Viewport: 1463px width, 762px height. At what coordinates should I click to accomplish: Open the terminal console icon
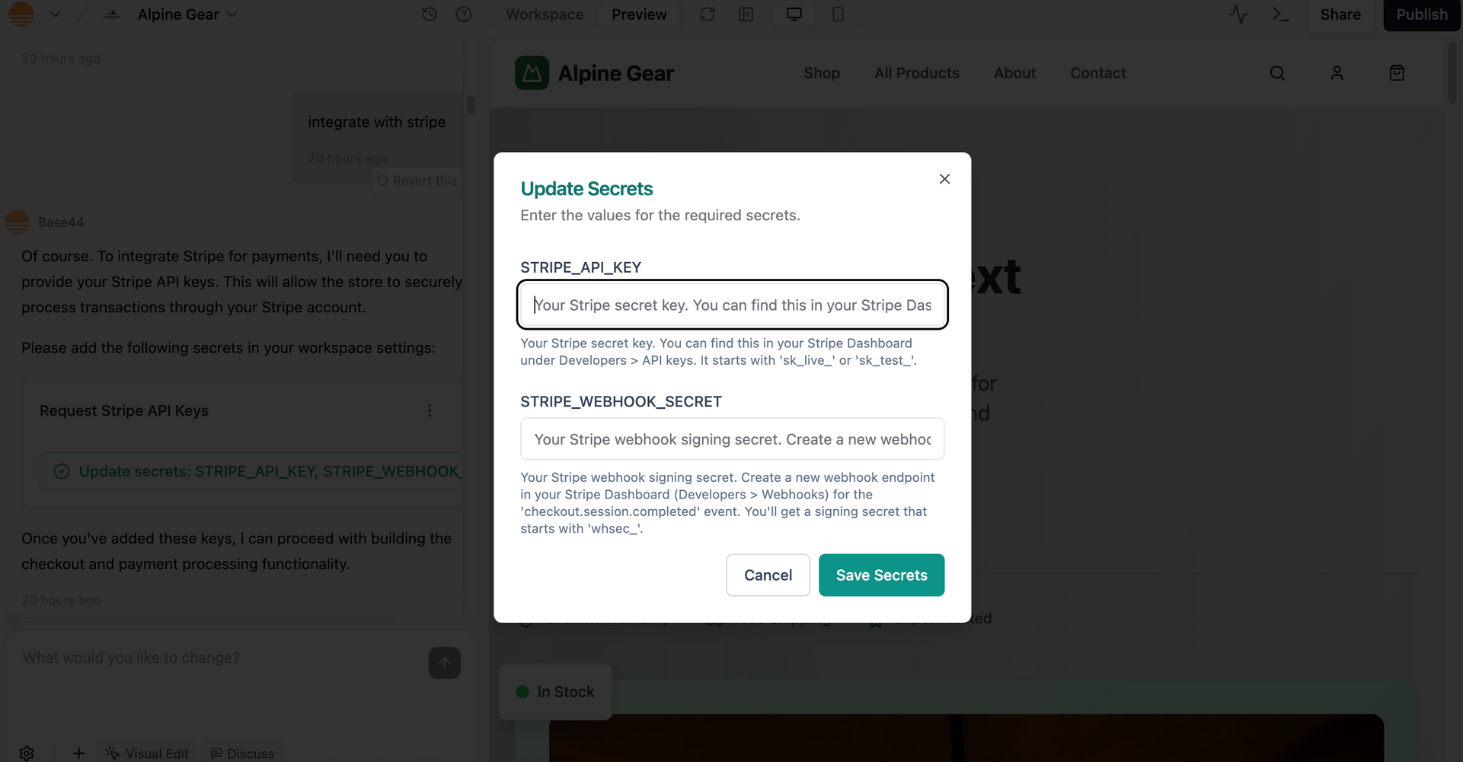pos(1280,15)
